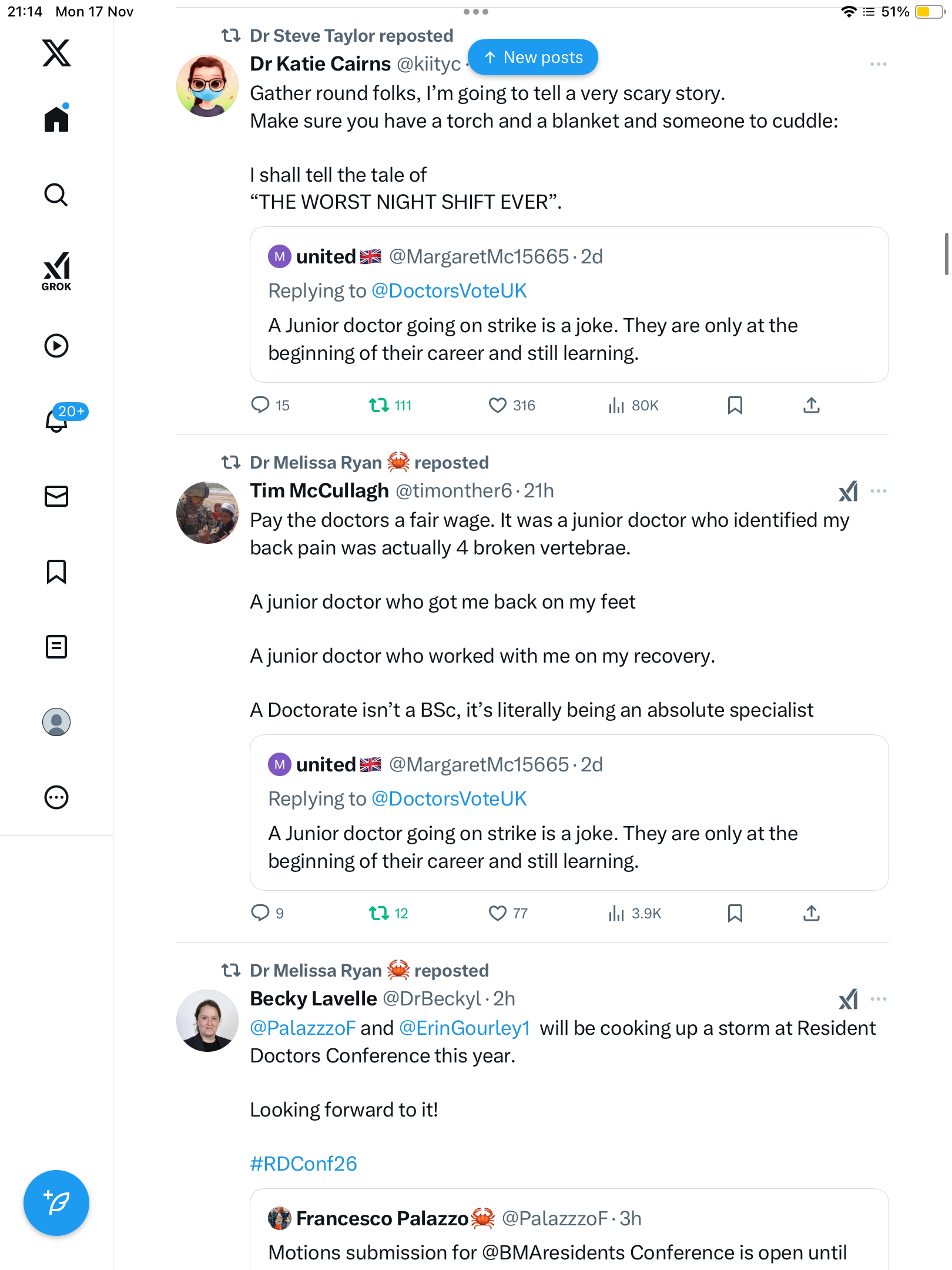Open Direct Messages envelope icon

[x=56, y=496]
